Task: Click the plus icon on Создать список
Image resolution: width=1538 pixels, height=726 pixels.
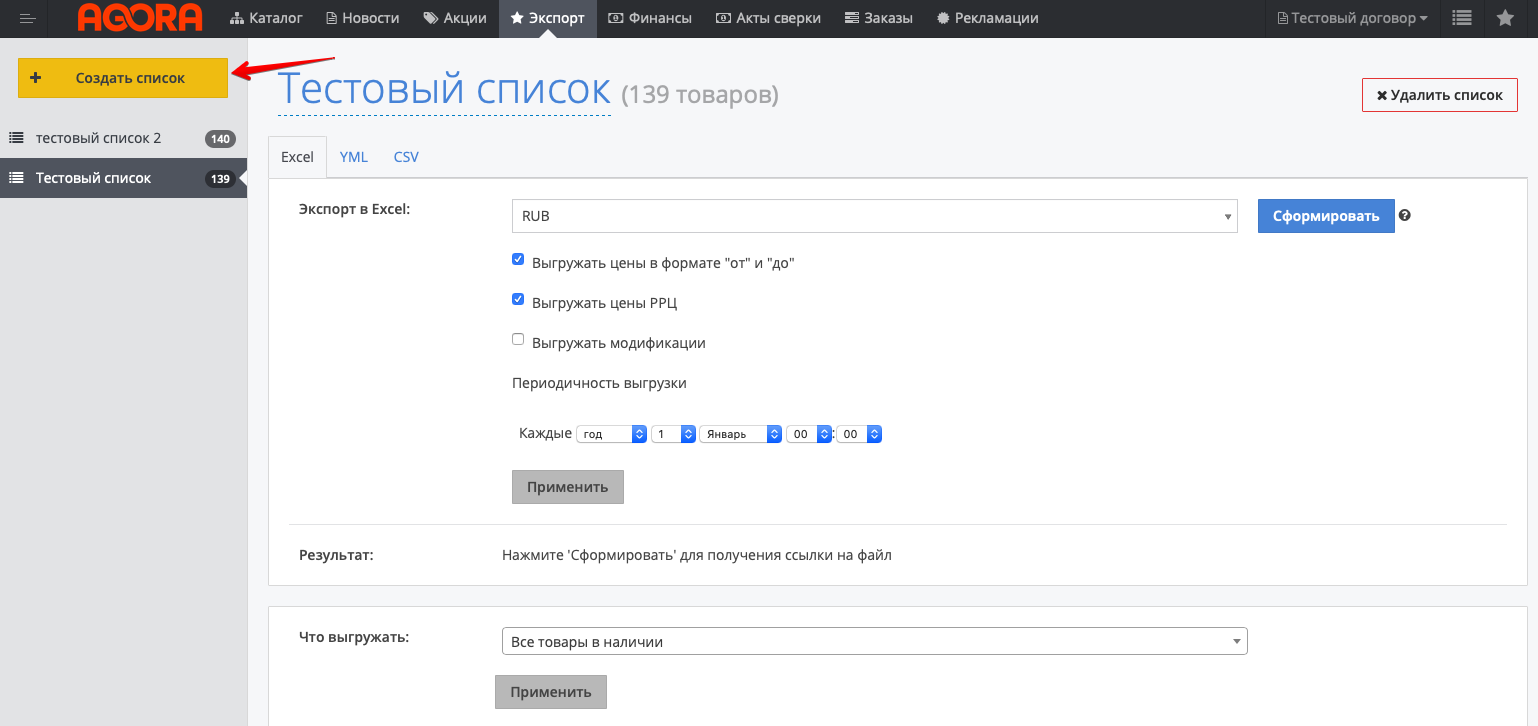Action: [x=36, y=78]
